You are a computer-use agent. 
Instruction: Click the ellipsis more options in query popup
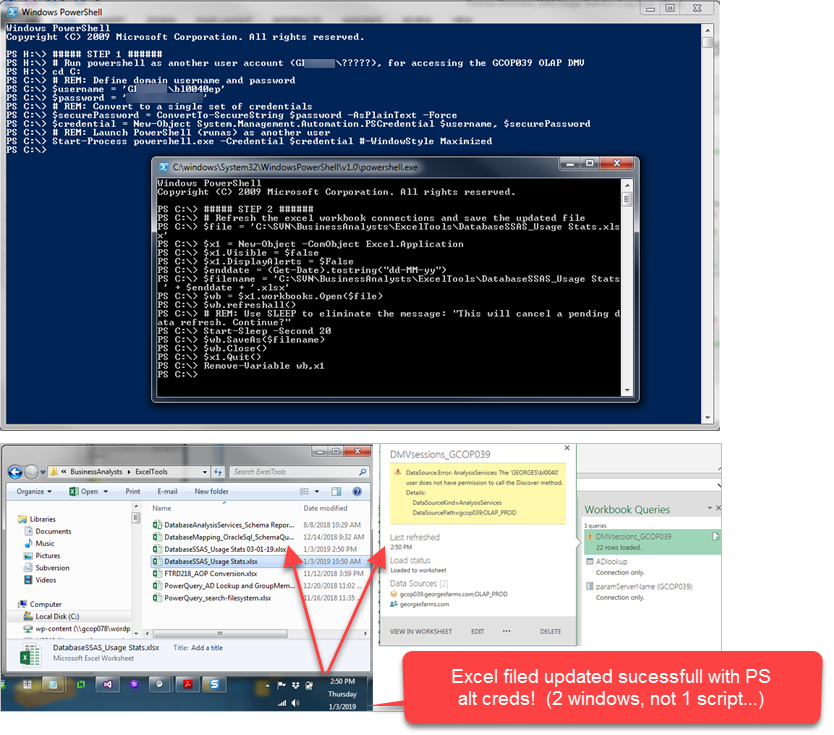[506, 631]
